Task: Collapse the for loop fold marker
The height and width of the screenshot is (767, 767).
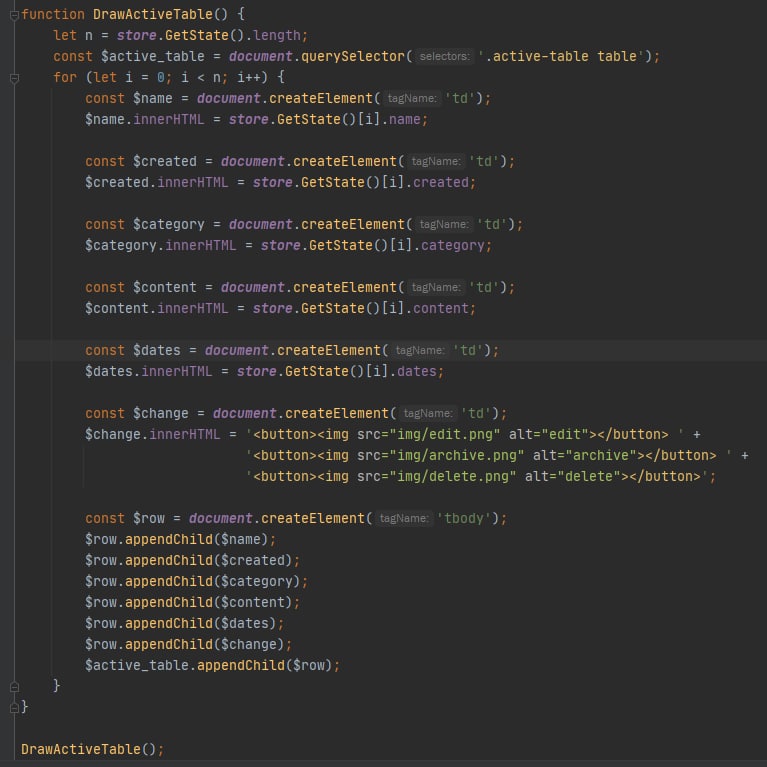Action: 14,78
